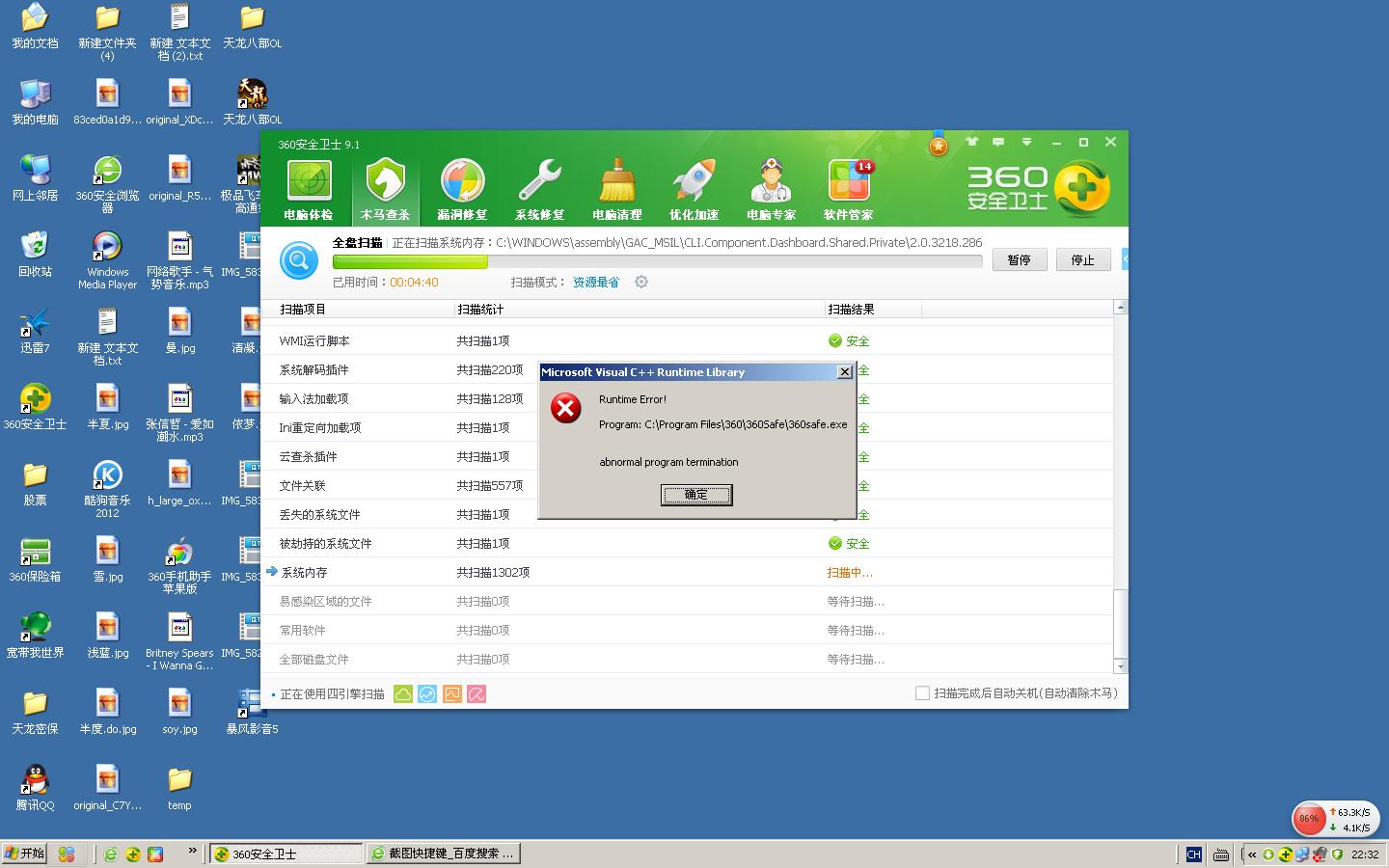Open 迅雷7 desktop shortcut

click(35, 330)
